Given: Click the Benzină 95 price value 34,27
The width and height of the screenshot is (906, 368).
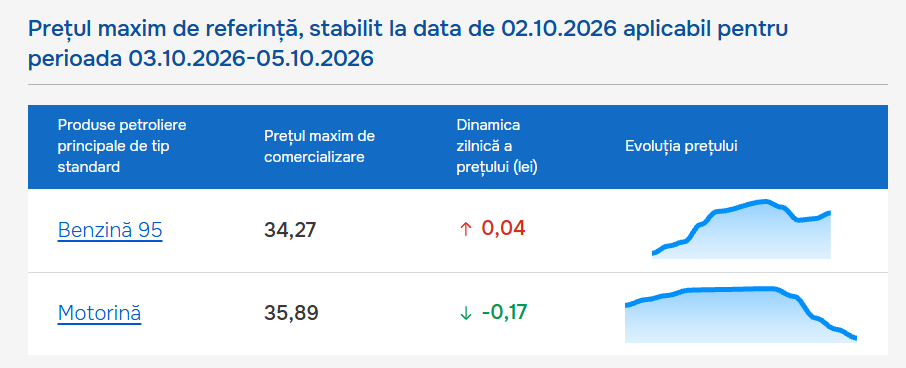Looking at the screenshot, I should click(290, 231).
